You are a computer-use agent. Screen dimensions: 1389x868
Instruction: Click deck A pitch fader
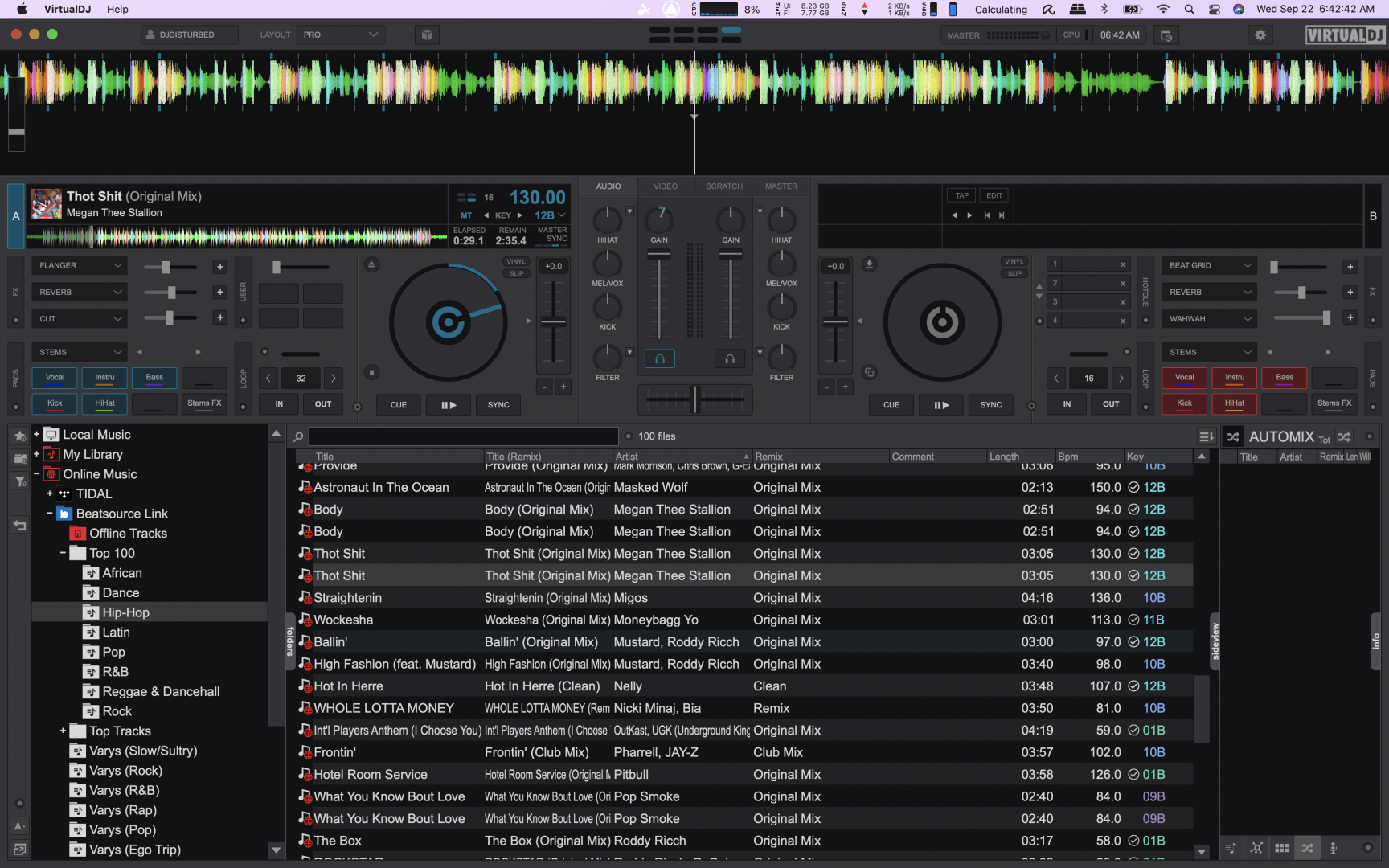coord(553,321)
